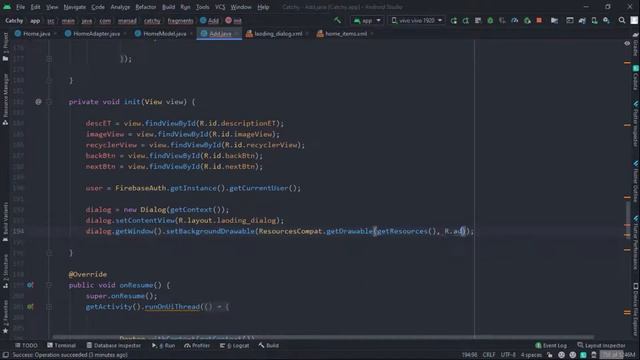The height and width of the screenshot is (360, 640).
Task: Open the Flutter Outline right side panel
Action: [635, 181]
